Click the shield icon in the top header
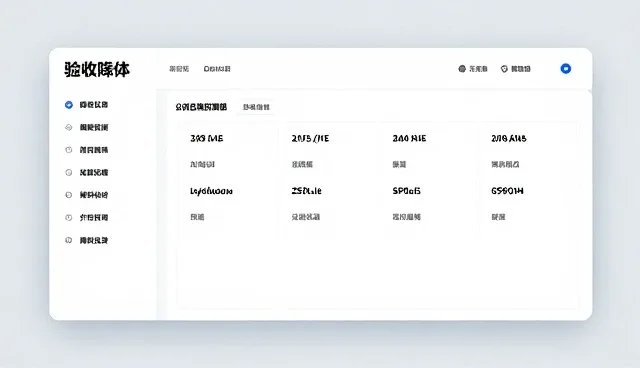 (x=504, y=69)
